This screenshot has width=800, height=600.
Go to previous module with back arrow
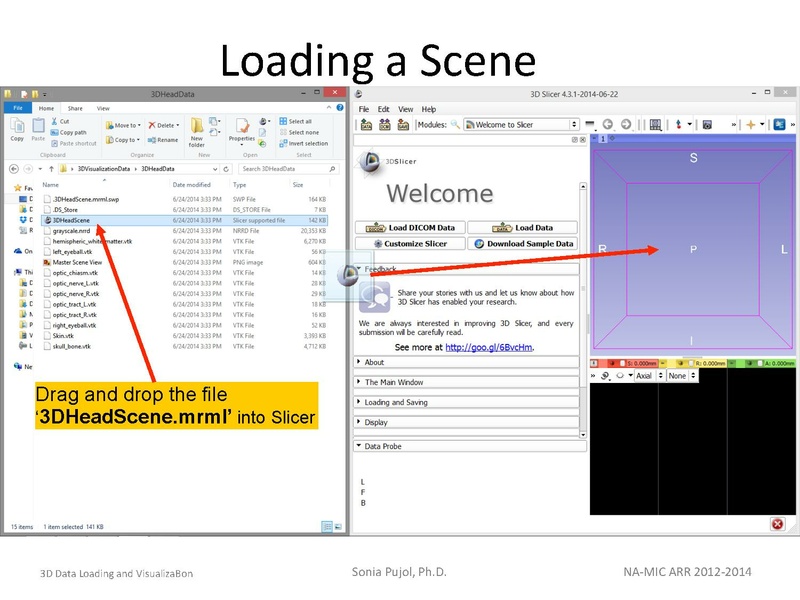click(608, 124)
